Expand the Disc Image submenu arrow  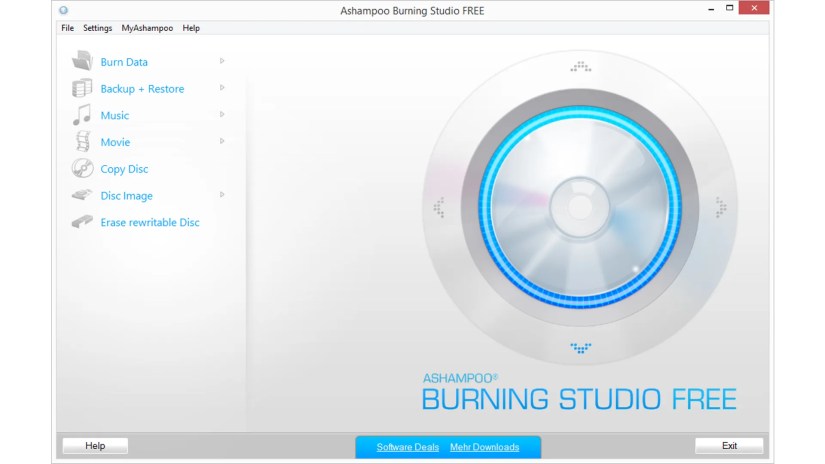pyautogui.click(x=222, y=195)
